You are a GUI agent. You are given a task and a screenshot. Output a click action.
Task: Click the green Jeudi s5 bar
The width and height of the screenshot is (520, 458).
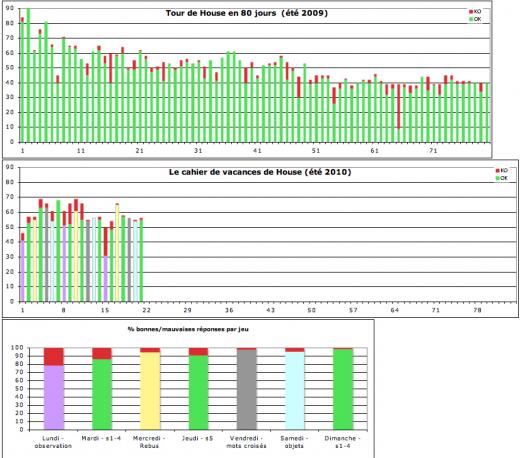tap(198, 392)
